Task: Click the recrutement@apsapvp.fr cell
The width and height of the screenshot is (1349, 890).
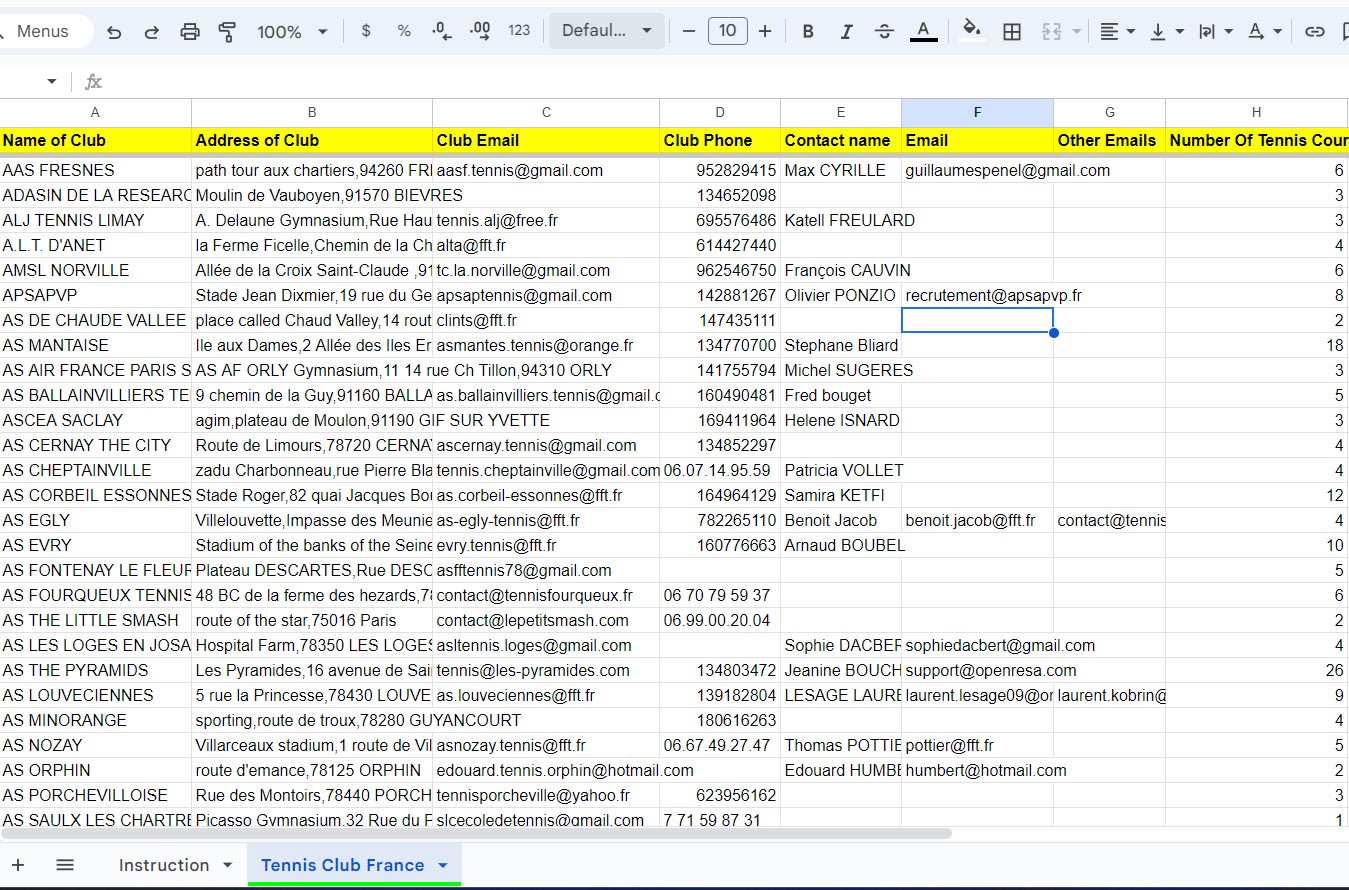Action: [977, 295]
